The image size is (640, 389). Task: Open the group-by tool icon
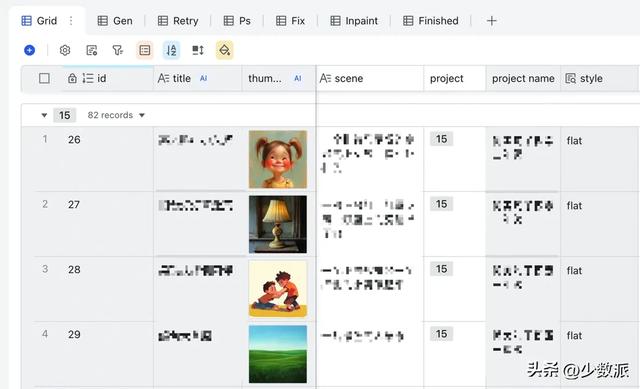point(144,50)
